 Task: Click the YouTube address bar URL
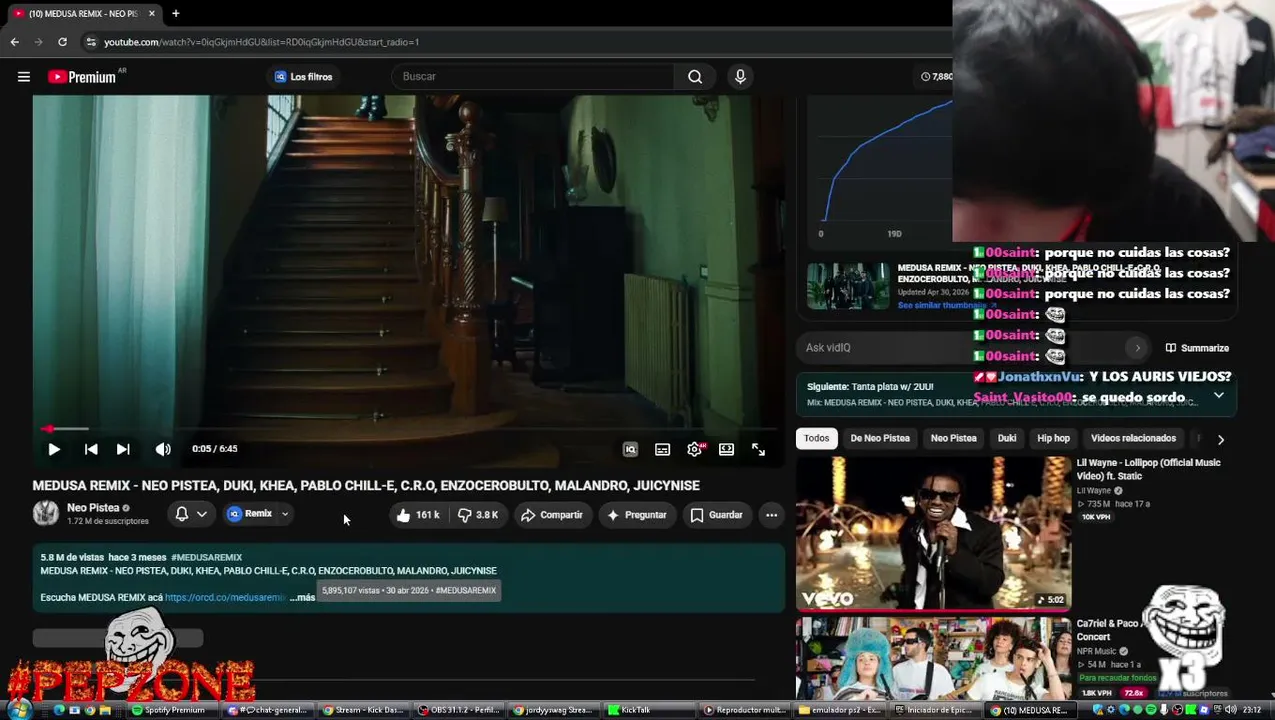(x=262, y=42)
